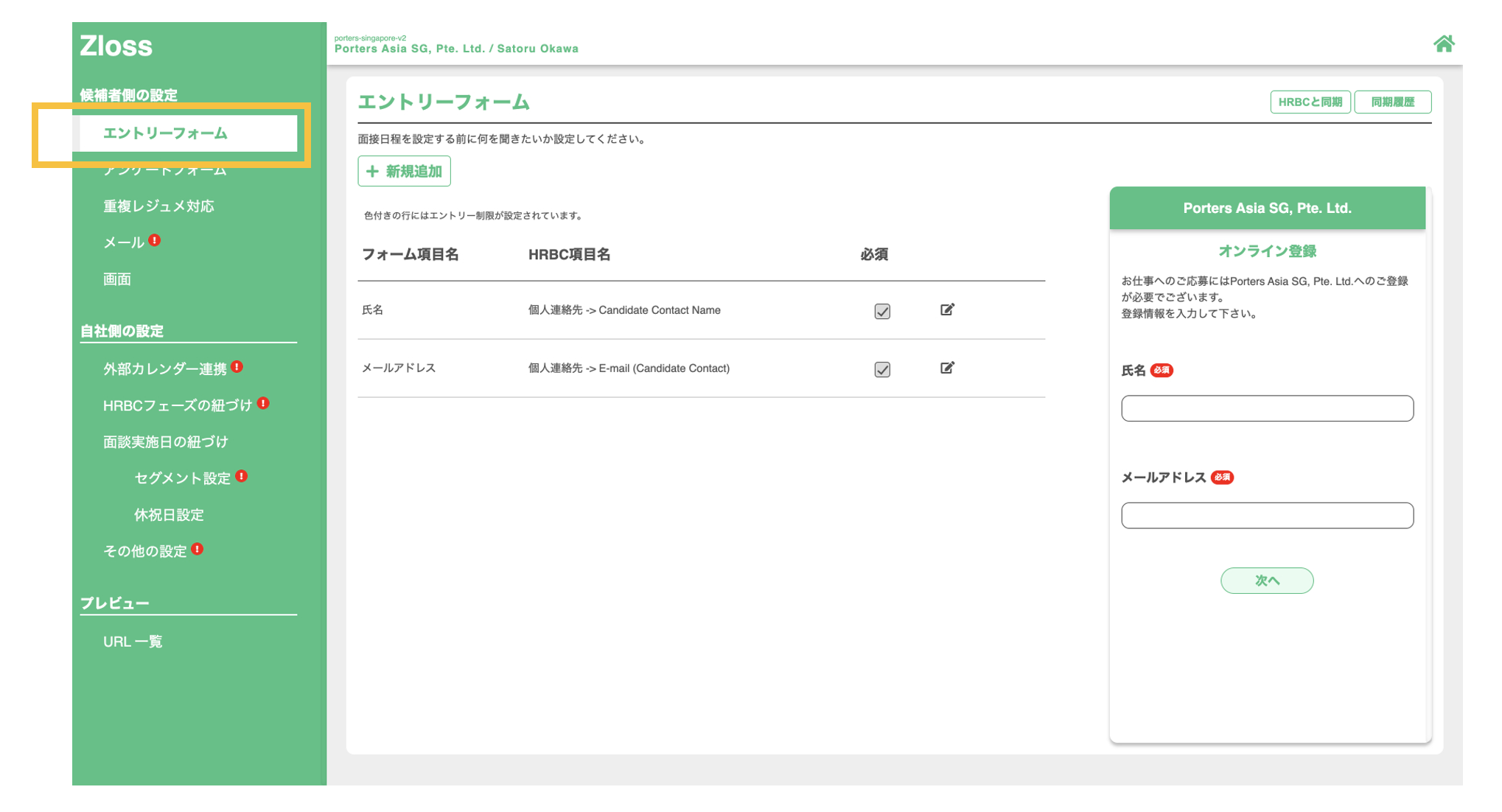Go to メール settings

pos(123,242)
